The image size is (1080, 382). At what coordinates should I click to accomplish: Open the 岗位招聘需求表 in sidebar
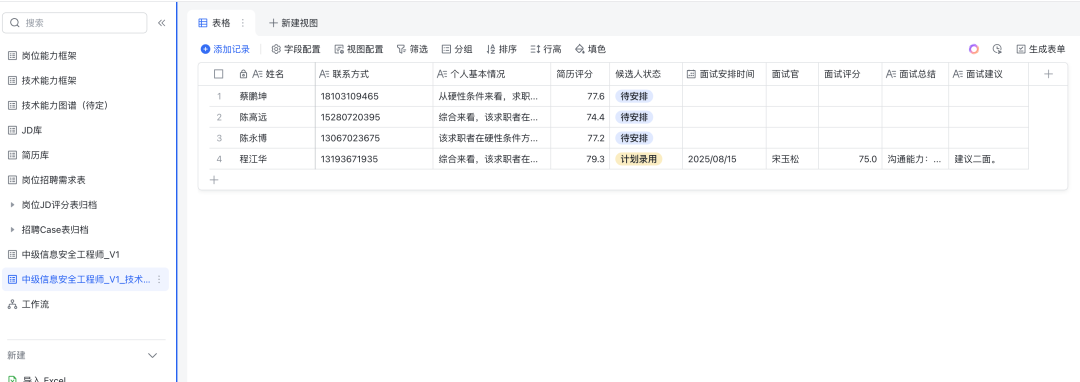point(85,180)
